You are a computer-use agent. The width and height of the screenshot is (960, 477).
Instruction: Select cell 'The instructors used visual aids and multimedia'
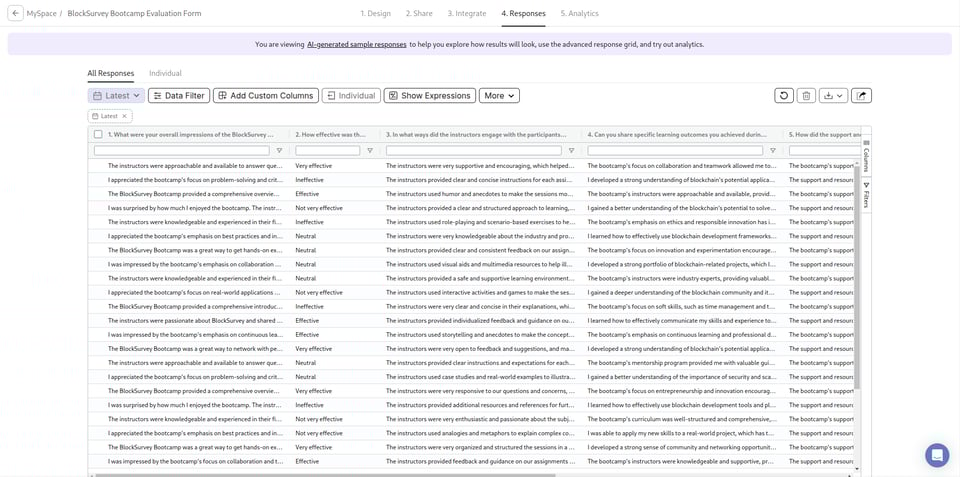pyautogui.click(x=481, y=265)
